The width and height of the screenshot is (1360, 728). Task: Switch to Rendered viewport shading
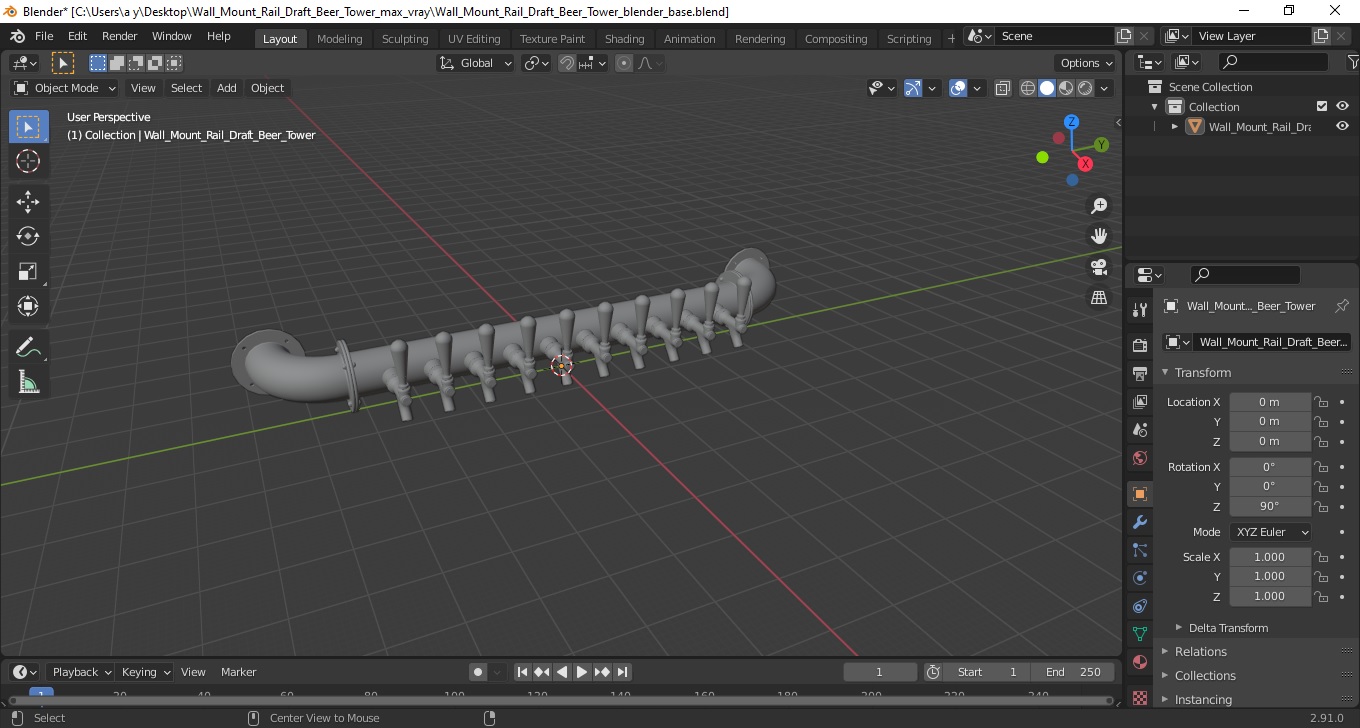[x=1085, y=88]
